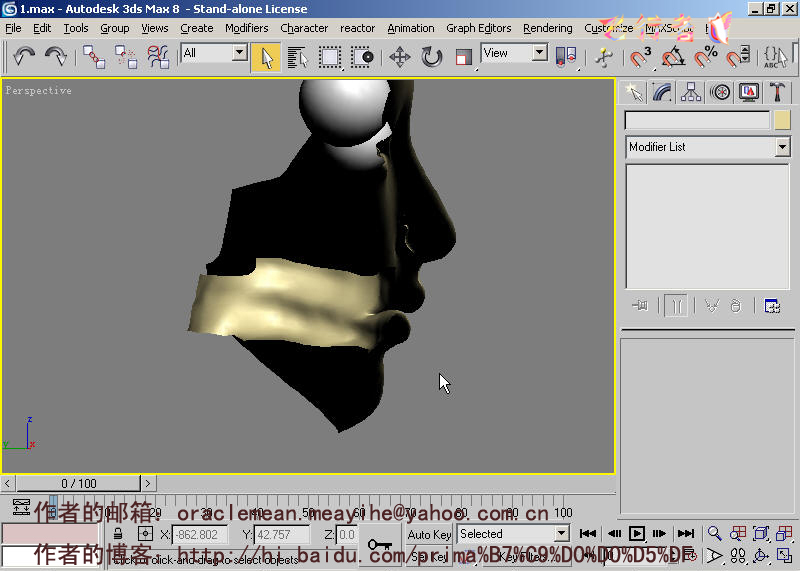Choose the Rectangular Selection Region tool
The image size is (800, 571).
pyautogui.click(x=330, y=57)
